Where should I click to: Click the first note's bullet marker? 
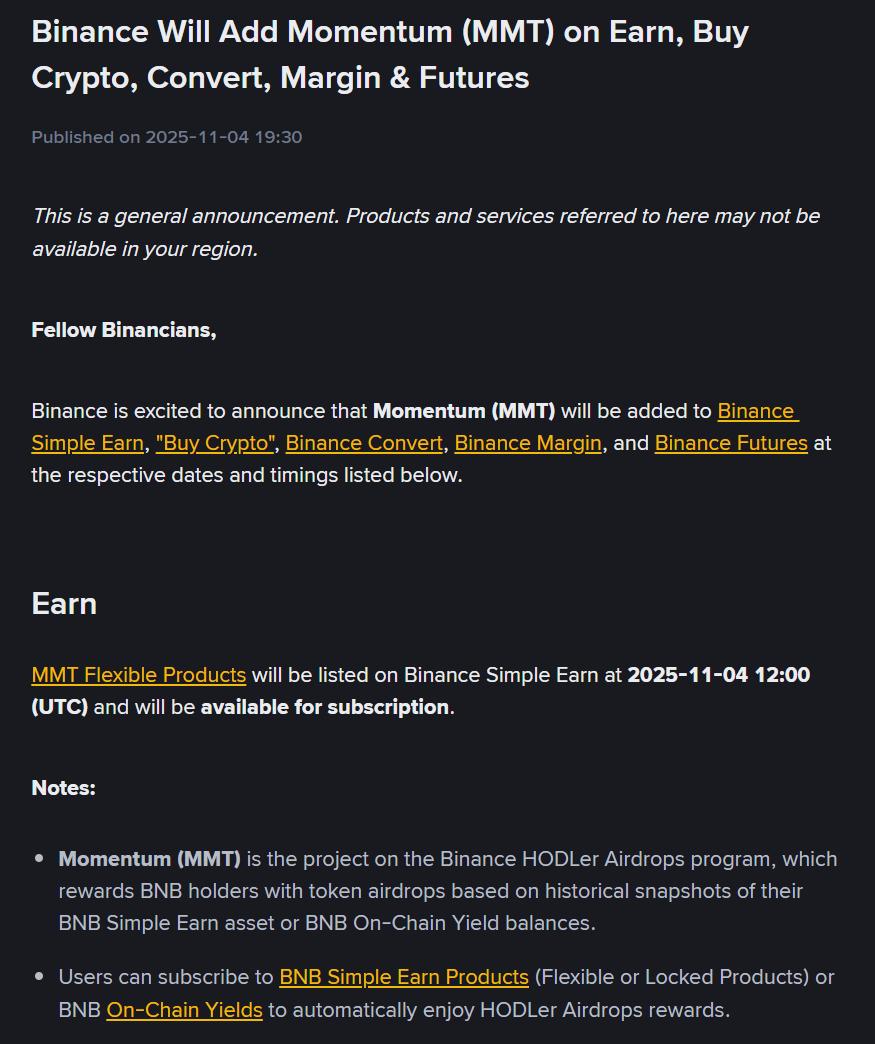click(39, 859)
